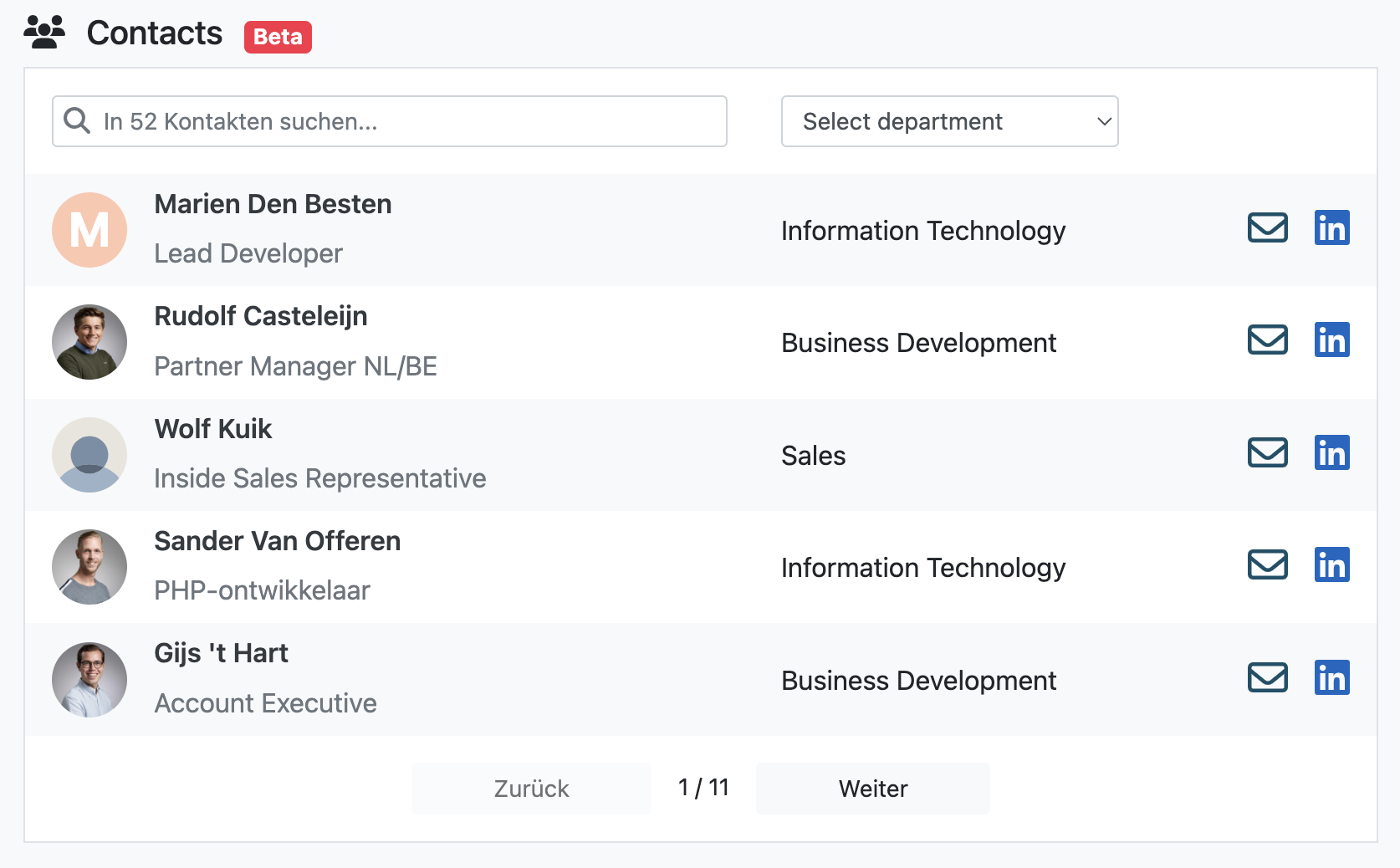
Task: Click the magnifying glass search icon
Action: pyautogui.click(x=76, y=121)
